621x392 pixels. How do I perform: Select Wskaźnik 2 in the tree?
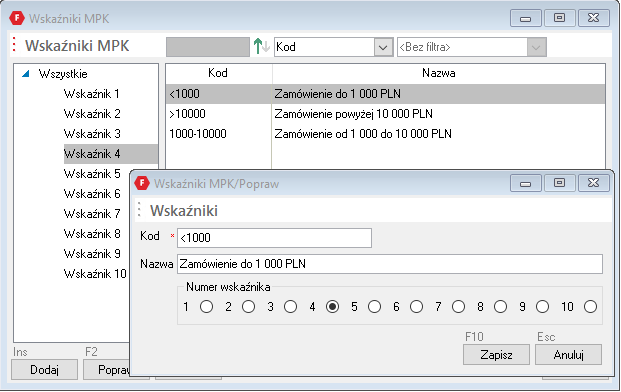(x=92, y=114)
